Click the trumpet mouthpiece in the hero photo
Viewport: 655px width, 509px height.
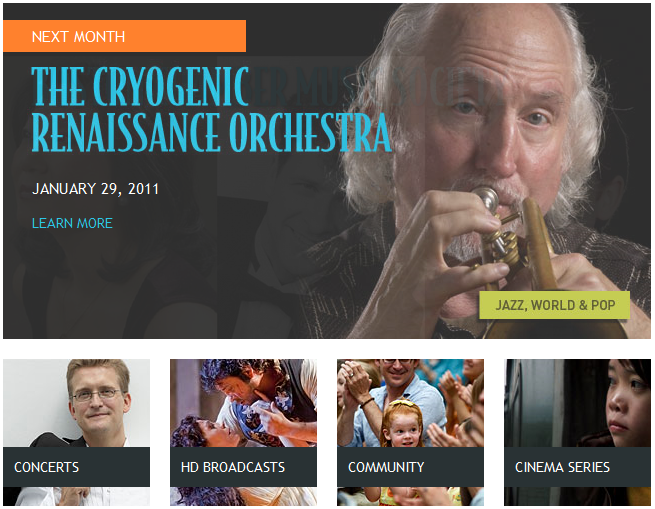click(487, 197)
